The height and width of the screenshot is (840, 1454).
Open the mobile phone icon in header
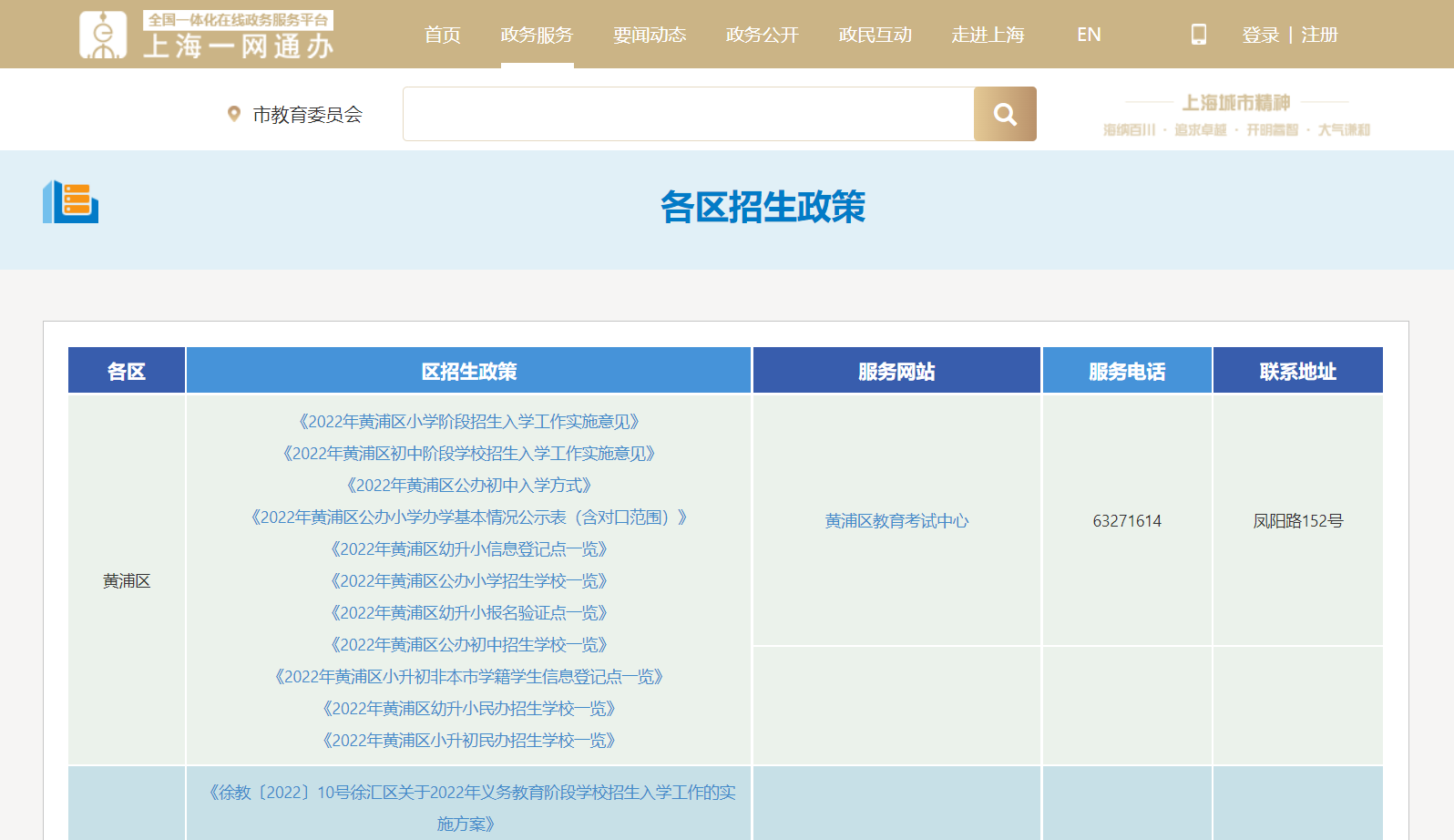(x=1199, y=35)
